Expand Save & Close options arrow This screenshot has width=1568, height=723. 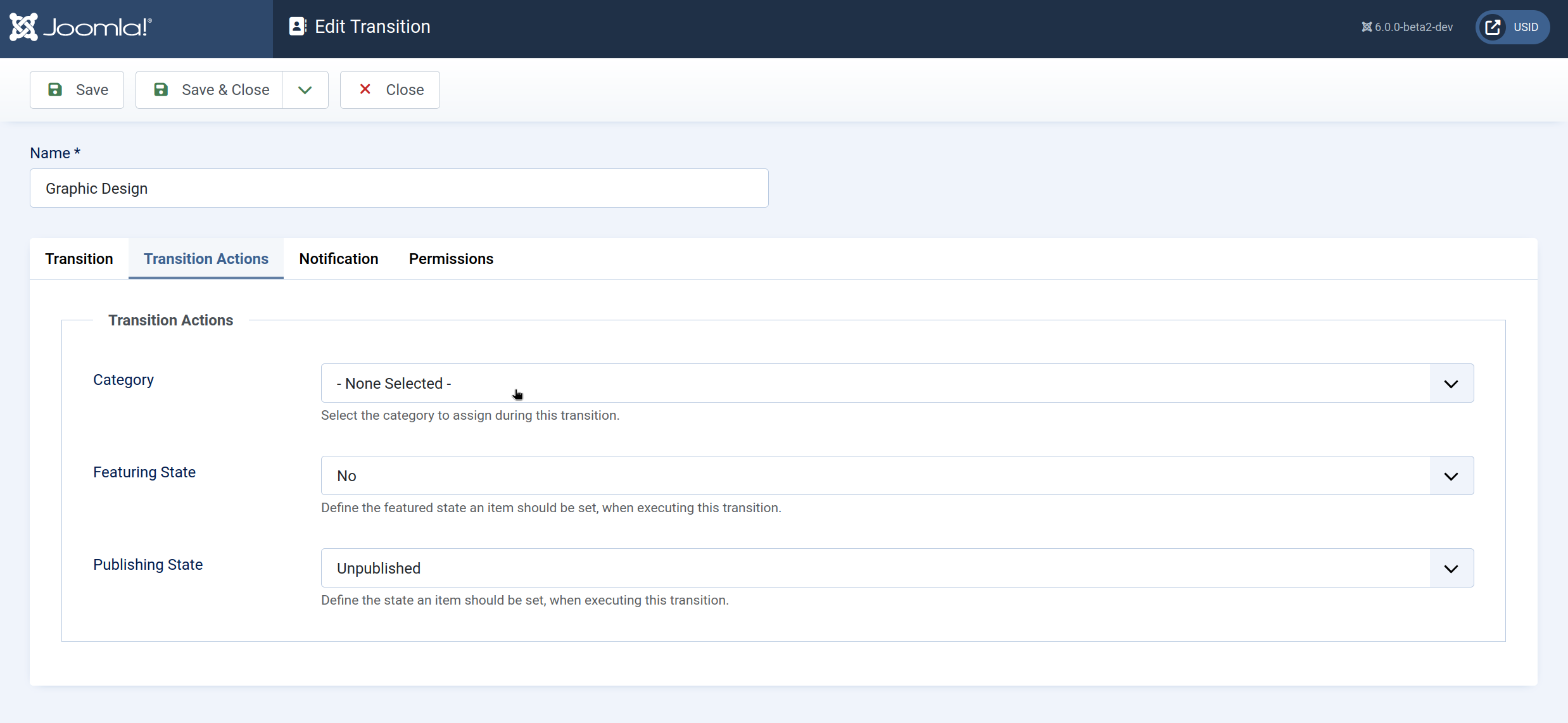pos(305,90)
